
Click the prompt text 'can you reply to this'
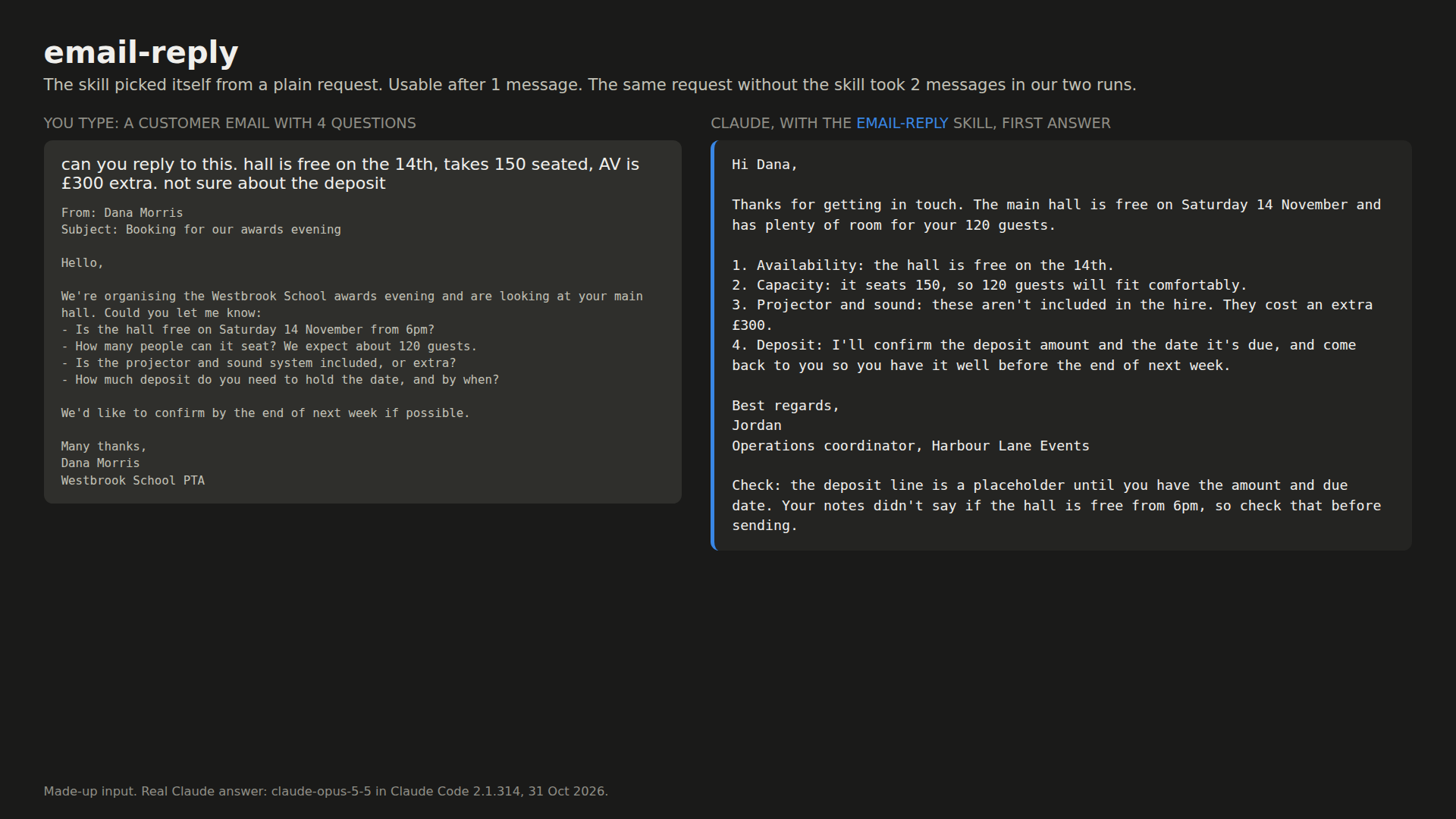(x=350, y=174)
